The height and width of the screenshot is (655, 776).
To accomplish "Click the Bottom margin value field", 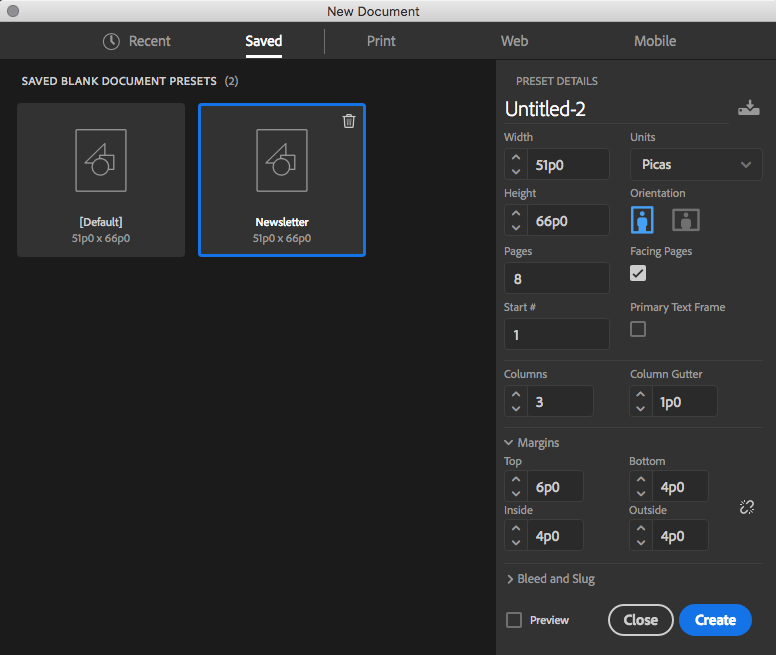I will [680, 486].
